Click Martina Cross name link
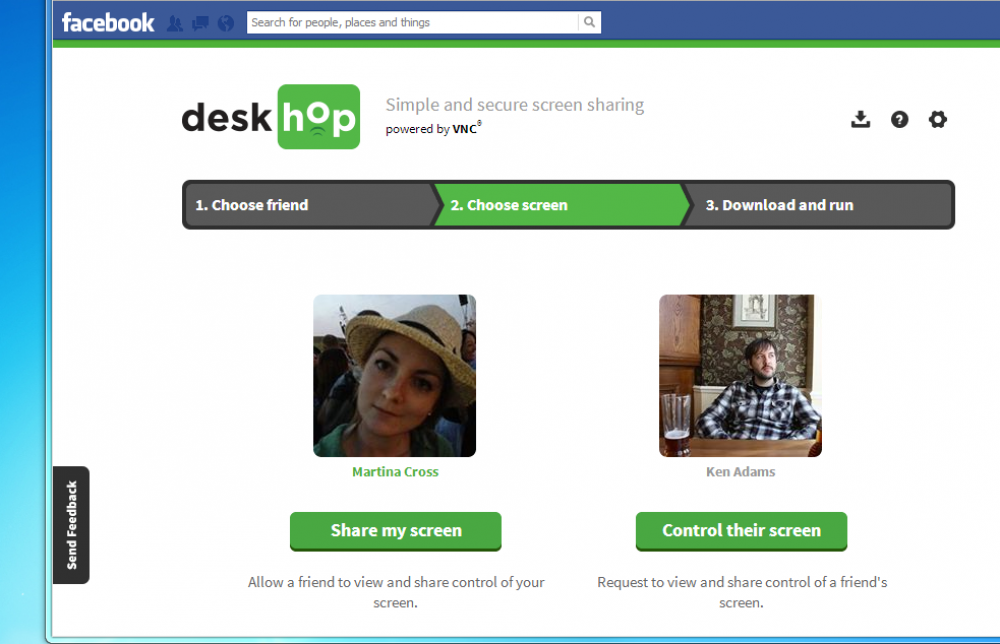 coord(395,472)
